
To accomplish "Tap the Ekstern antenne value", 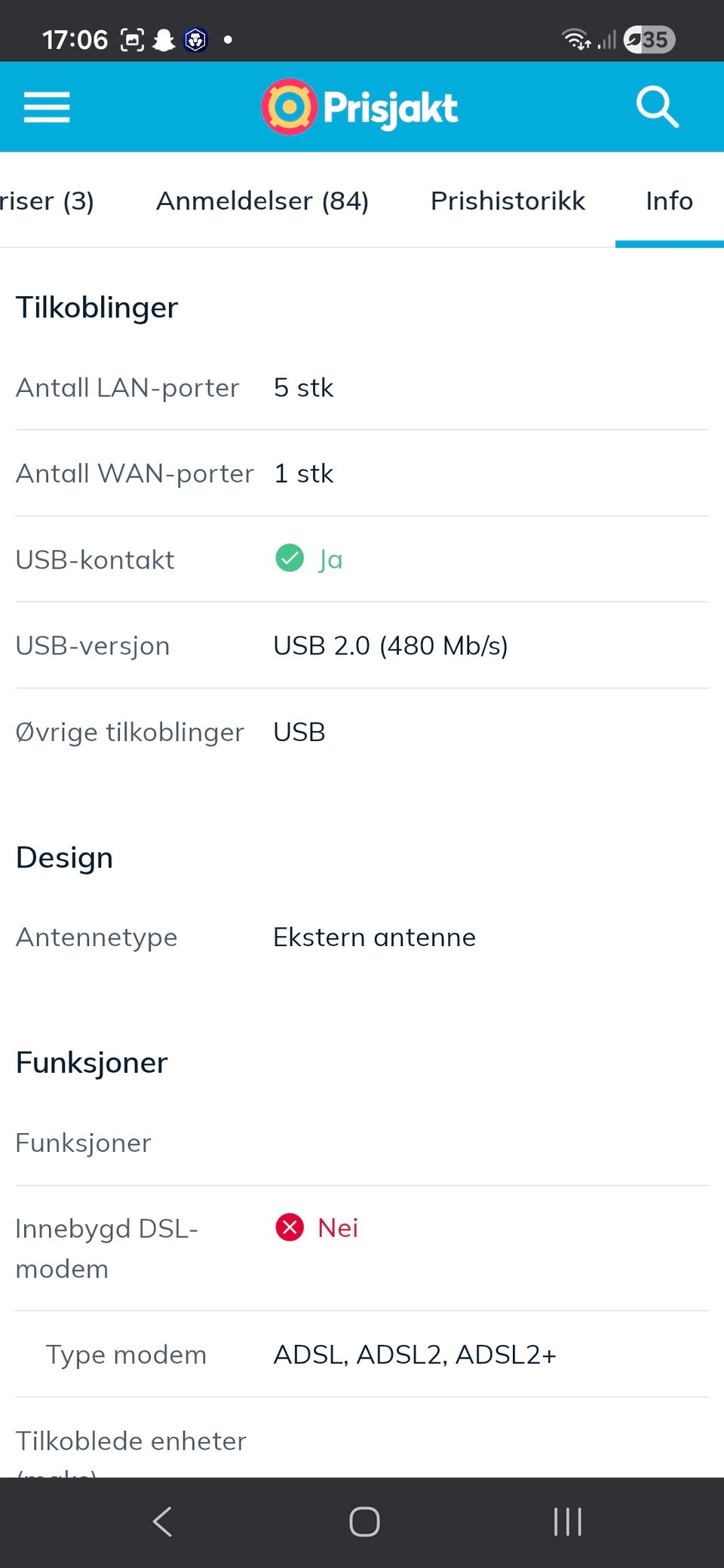I will (x=374, y=937).
